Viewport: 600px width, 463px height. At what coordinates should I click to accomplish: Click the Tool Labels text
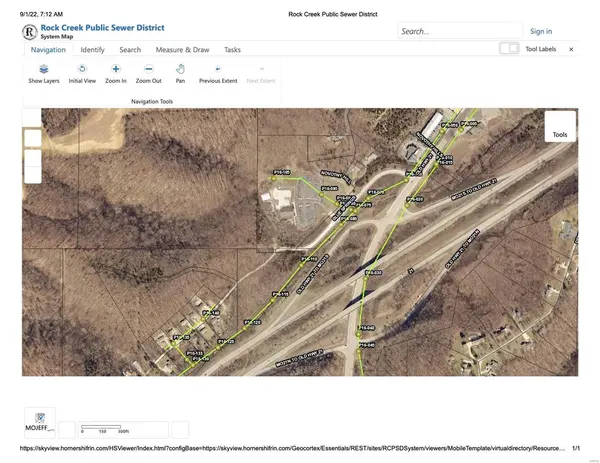(540, 49)
